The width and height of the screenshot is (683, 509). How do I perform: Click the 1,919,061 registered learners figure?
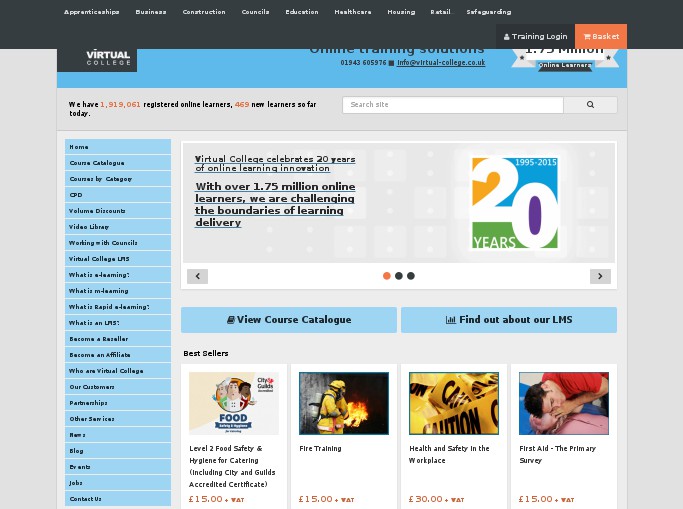[x=120, y=104]
